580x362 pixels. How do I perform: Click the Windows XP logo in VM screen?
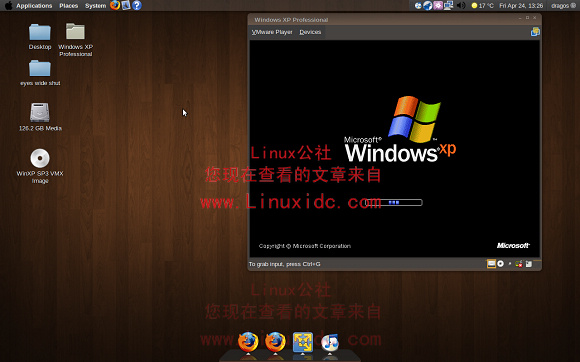tap(400, 129)
